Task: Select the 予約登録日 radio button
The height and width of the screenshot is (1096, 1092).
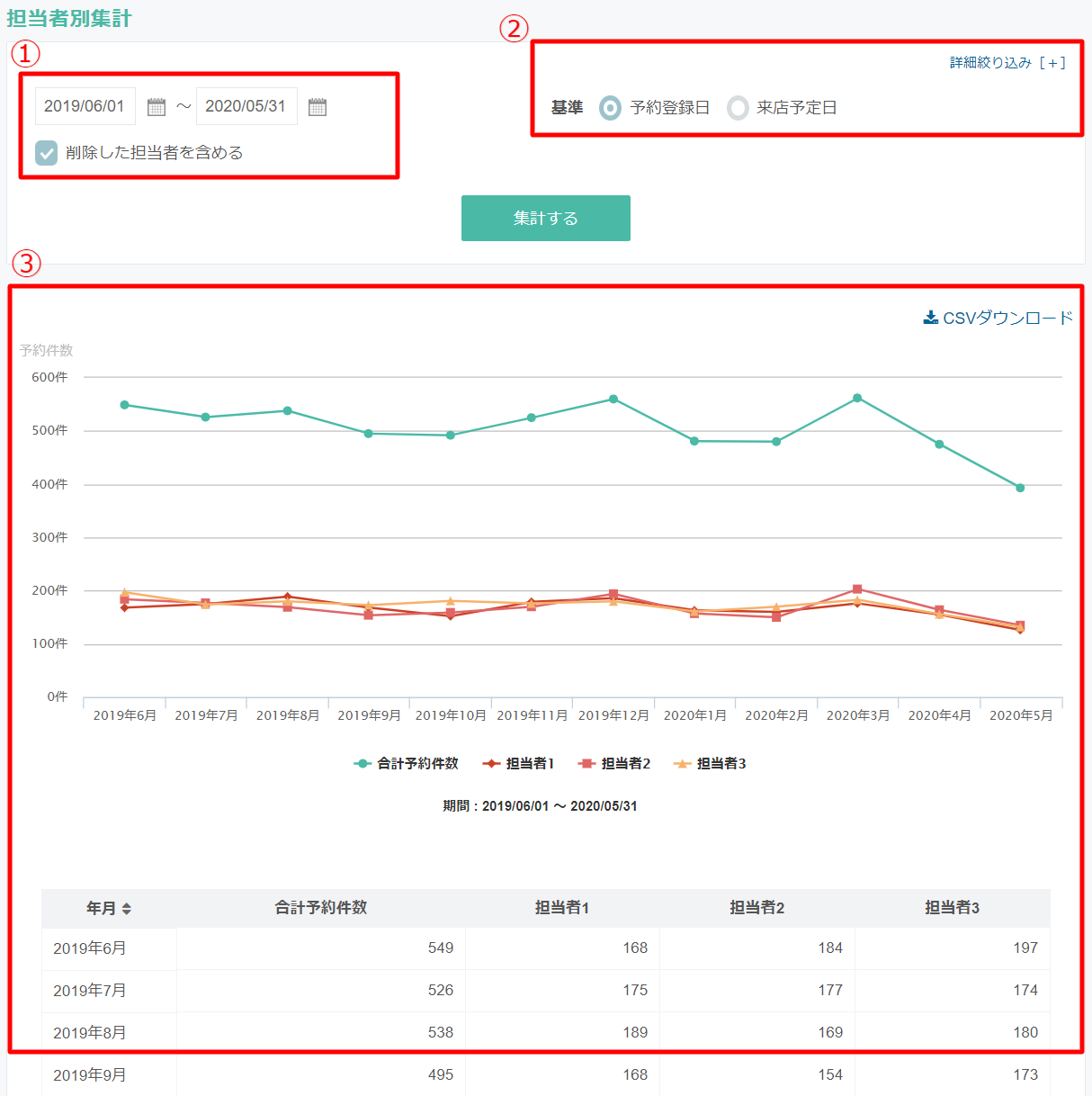Action: tap(610, 108)
